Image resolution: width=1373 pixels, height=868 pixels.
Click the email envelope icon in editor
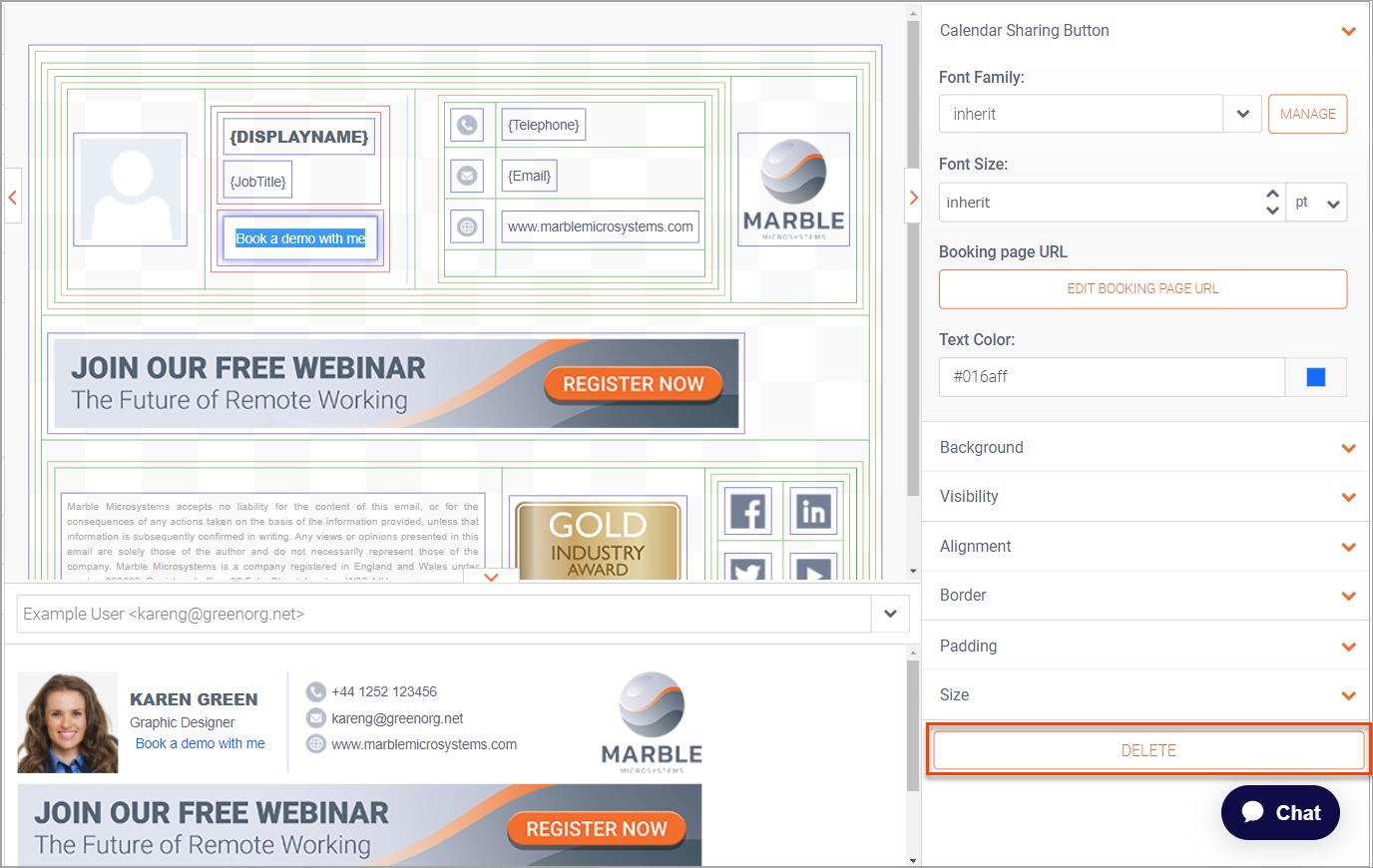pos(467,176)
